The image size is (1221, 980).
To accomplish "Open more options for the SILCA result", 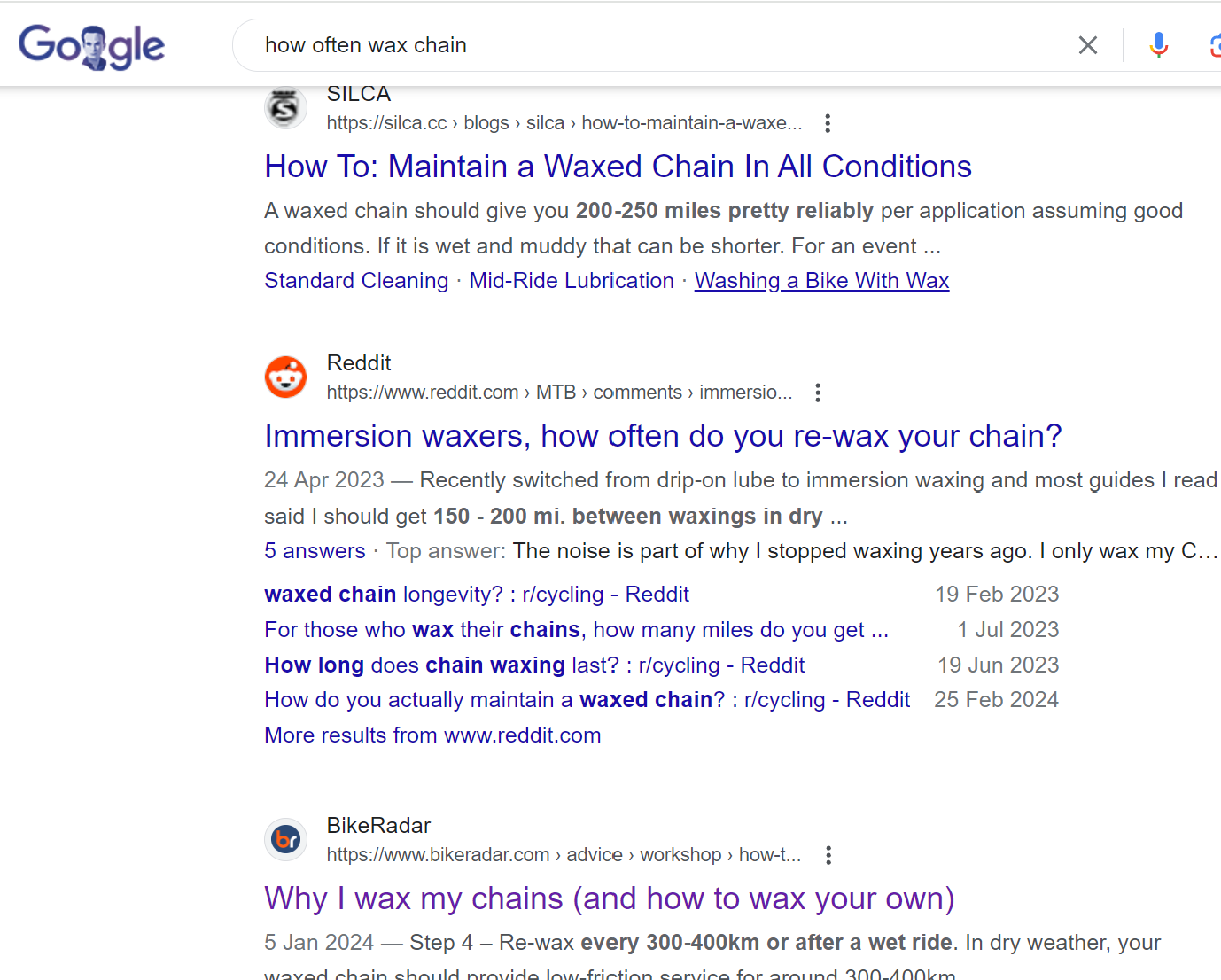I will point(828,123).
